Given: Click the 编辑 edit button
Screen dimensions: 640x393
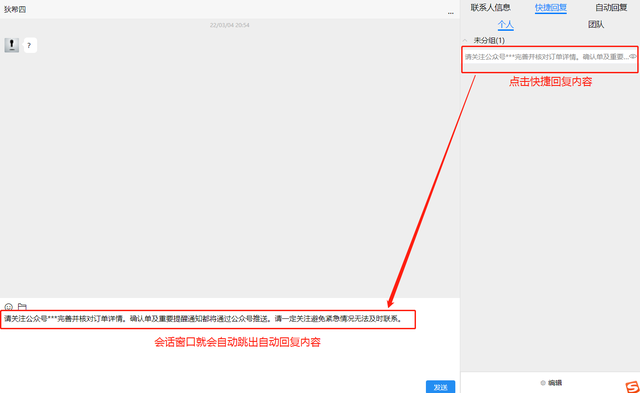Looking at the screenshot, I should (551, 383).
